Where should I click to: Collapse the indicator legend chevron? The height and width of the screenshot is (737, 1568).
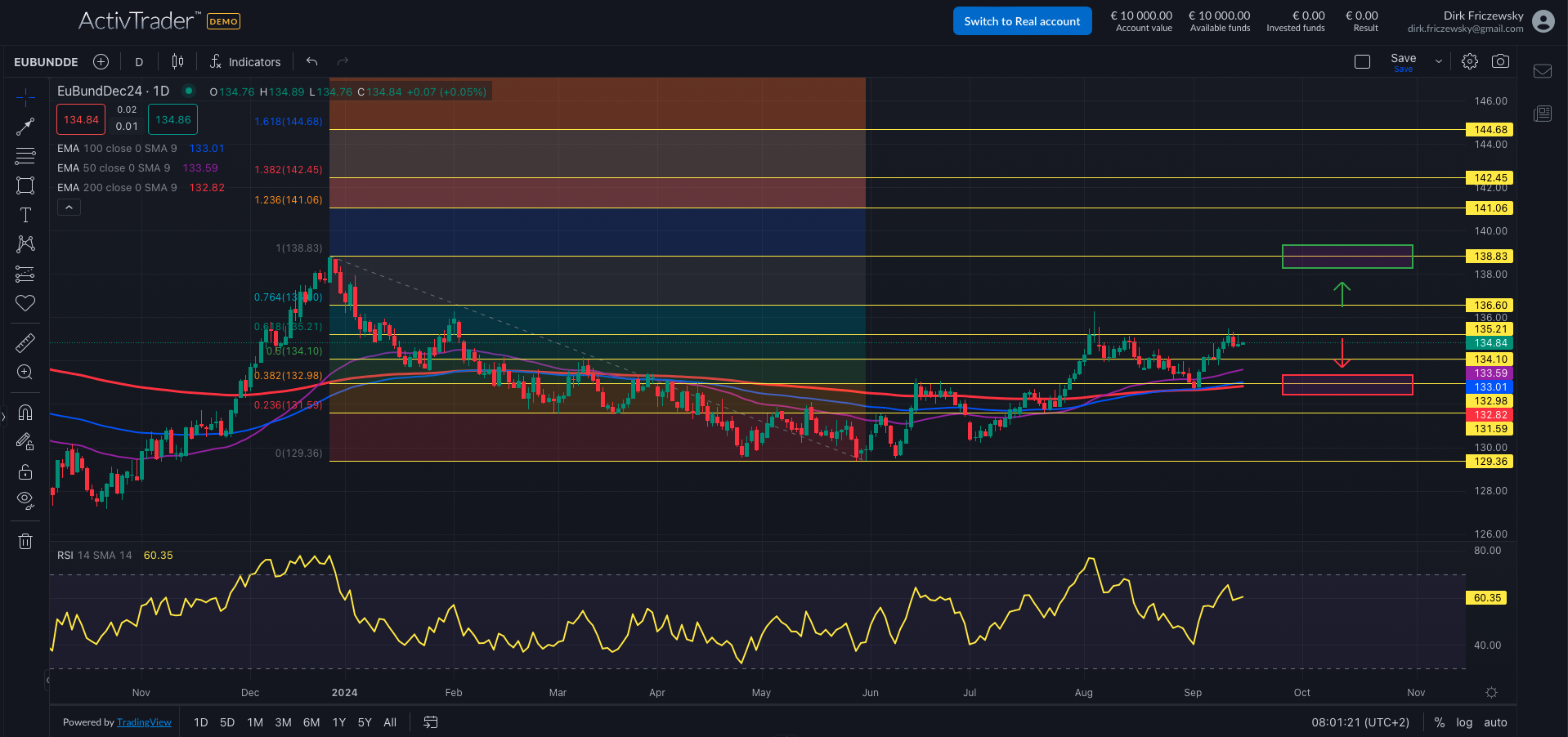(x=69, y=208)
